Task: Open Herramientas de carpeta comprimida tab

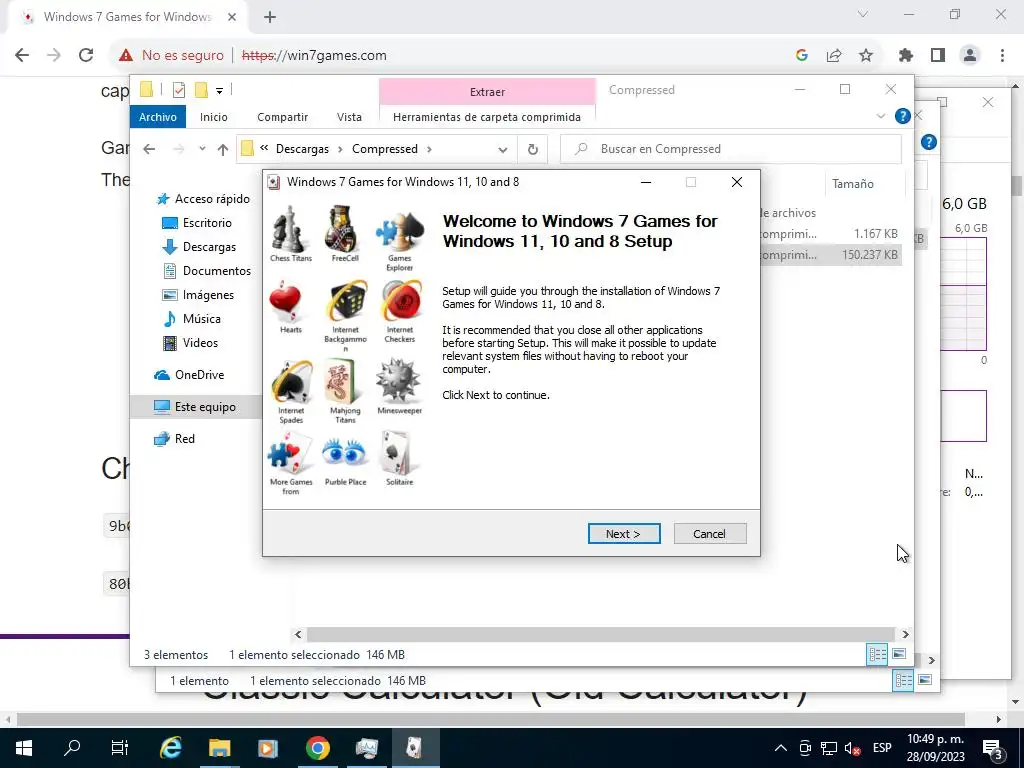Action: pyautogui.click(x=487, y=117)
